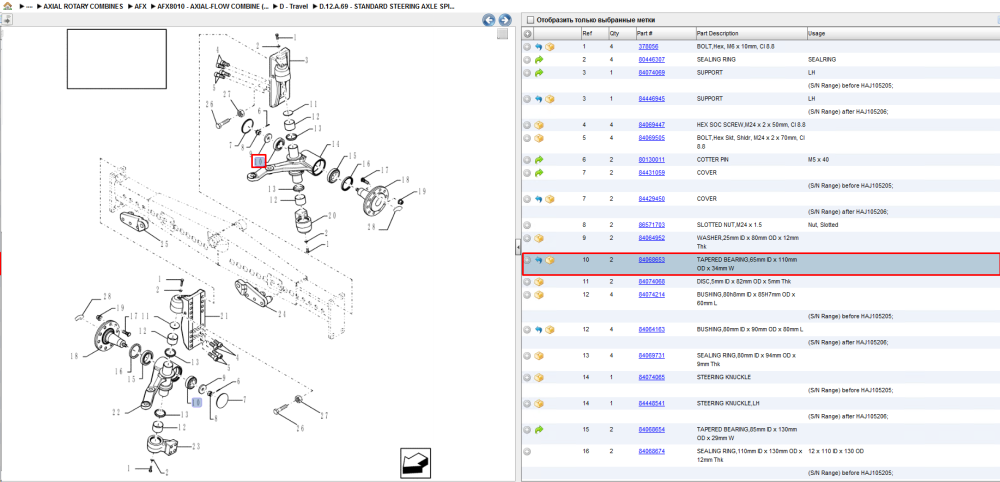This screenshot has height=482, width=1000.
Task: Open part number link 84448541
Action: click(652, 404)
